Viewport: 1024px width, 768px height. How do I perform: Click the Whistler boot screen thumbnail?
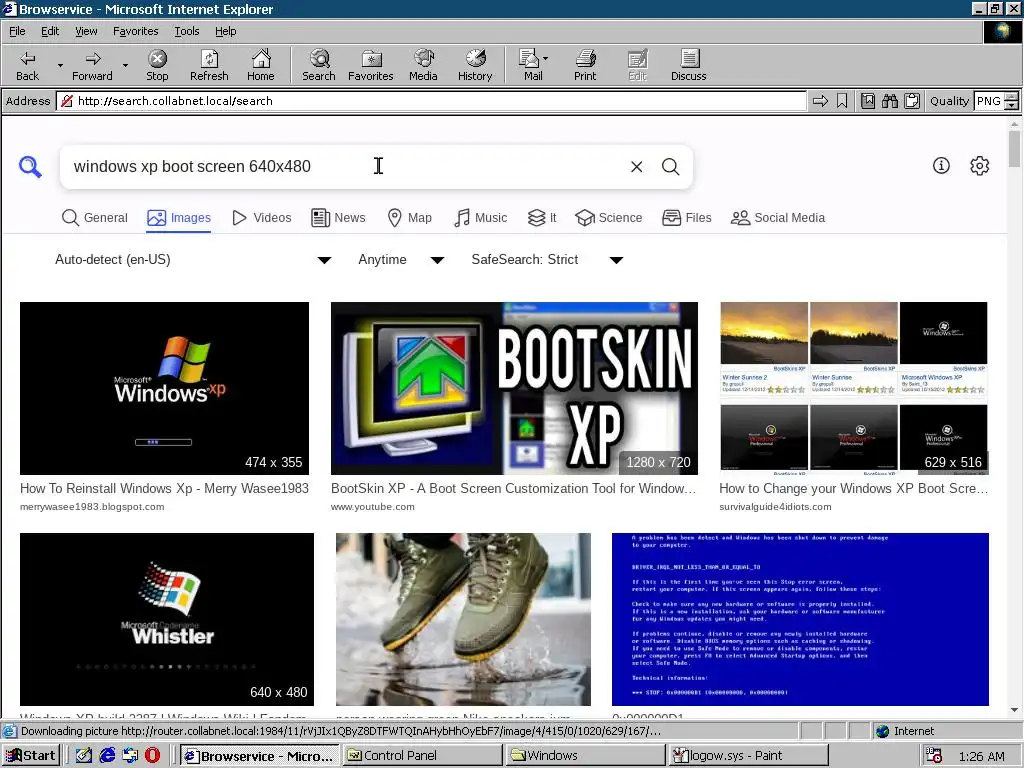(167, 619)
